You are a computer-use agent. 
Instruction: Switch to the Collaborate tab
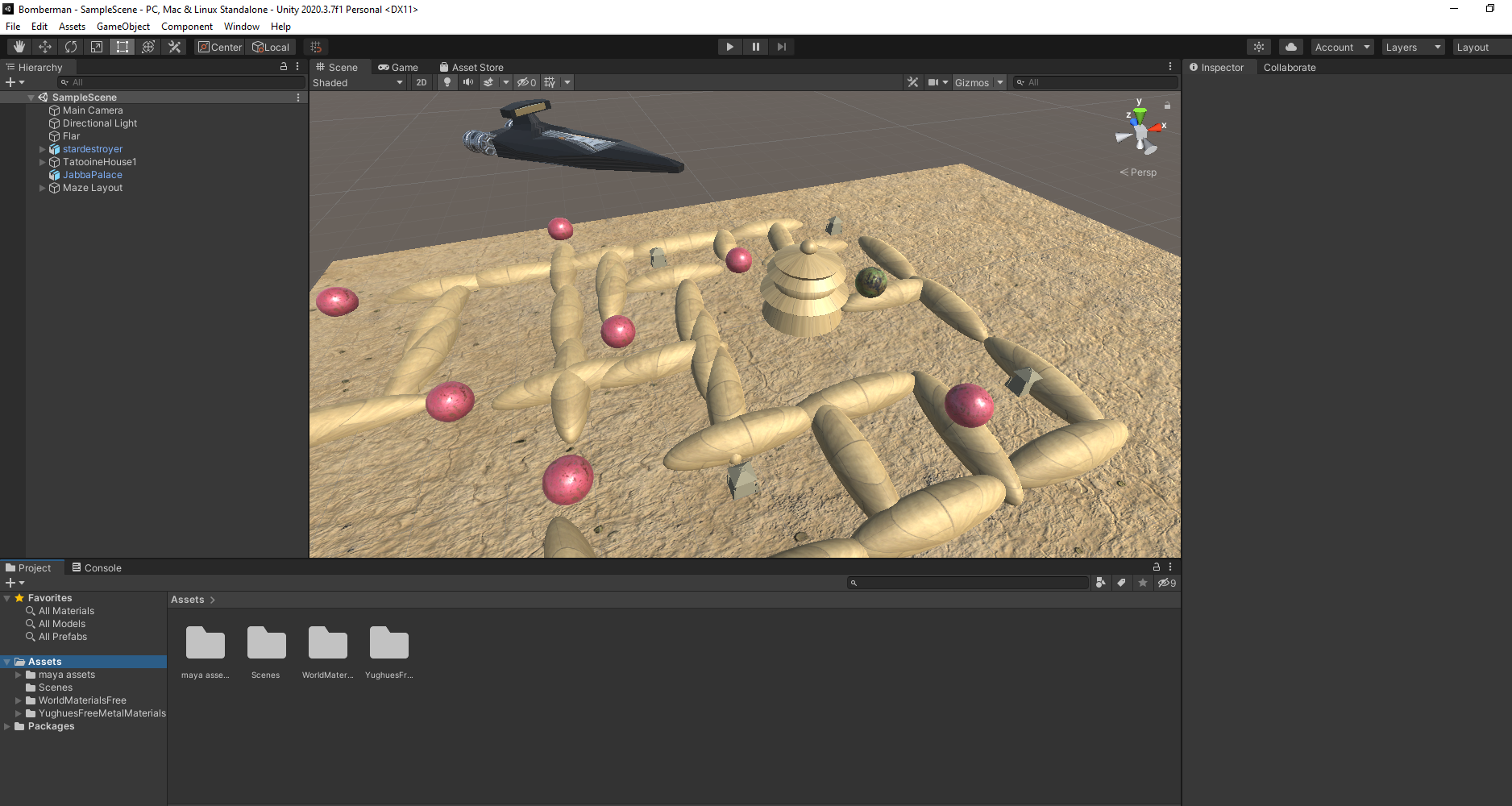pos(1290,68)
